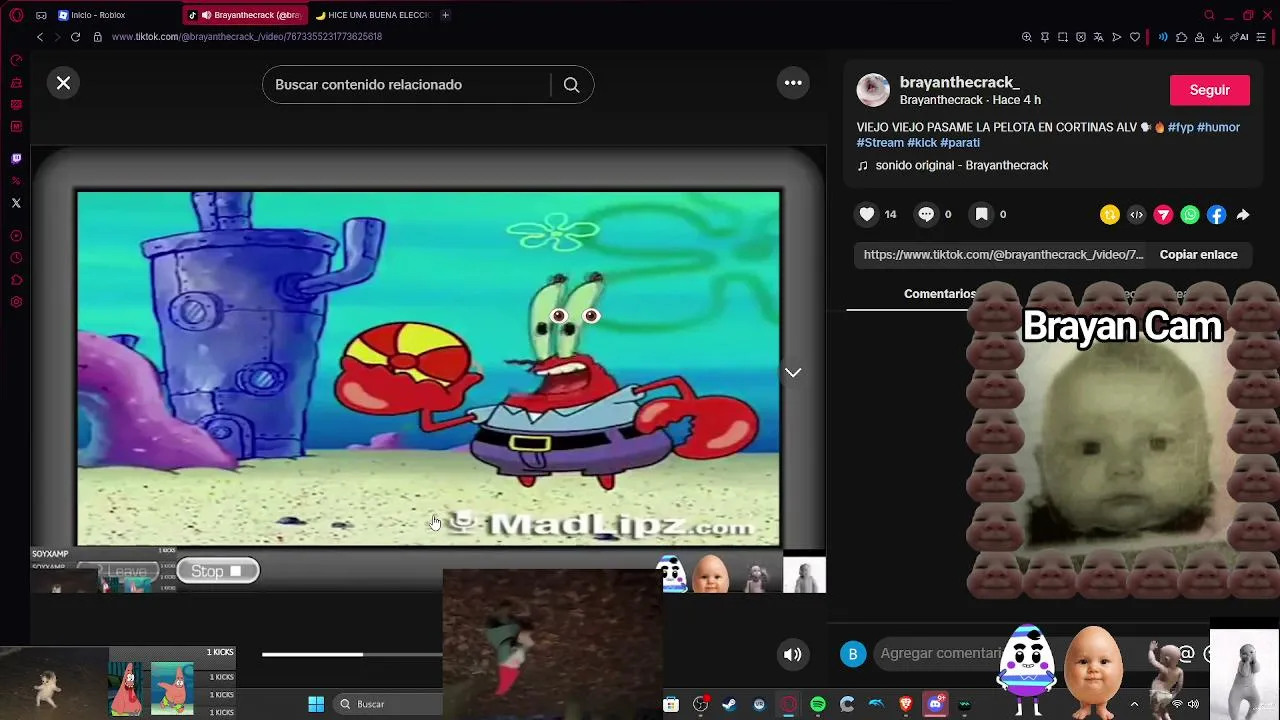Seek the video using the progress bar
This screenshot has width=1280, height=720.
point(352,654)
